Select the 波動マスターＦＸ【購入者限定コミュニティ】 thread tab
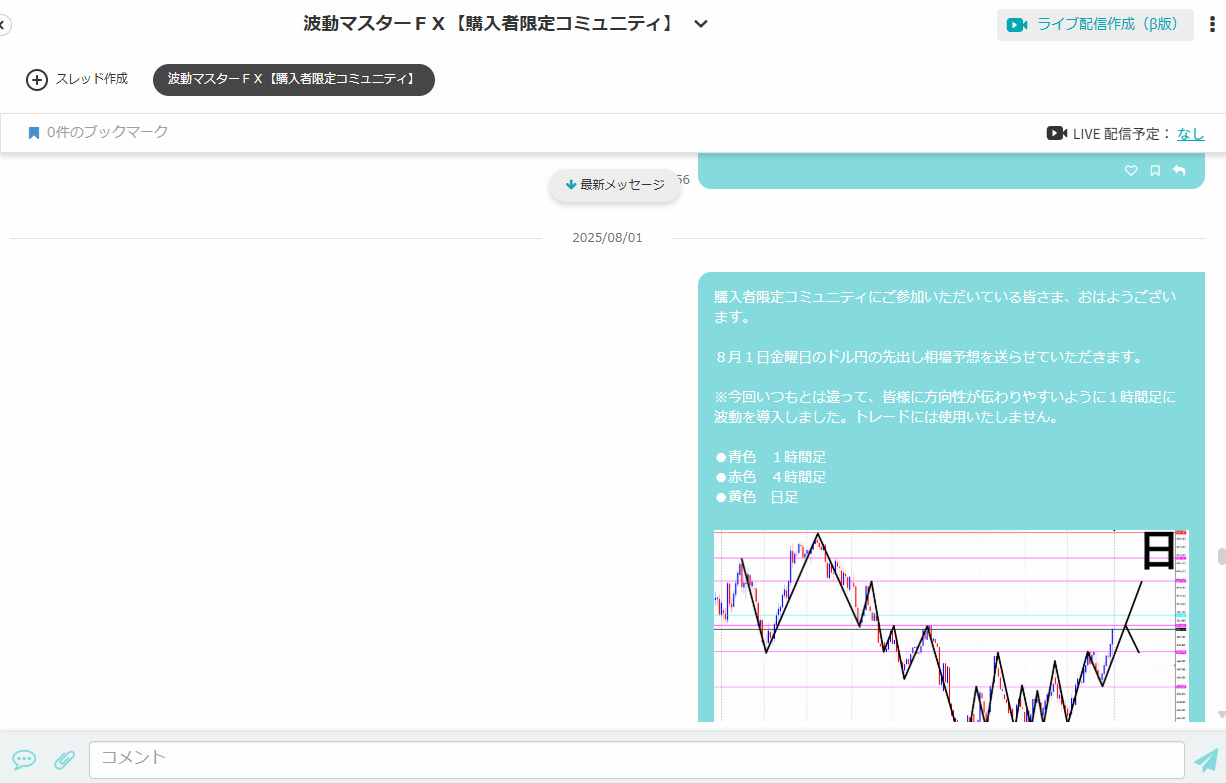Screen dimensions: 1226x783 click(294, 80)
